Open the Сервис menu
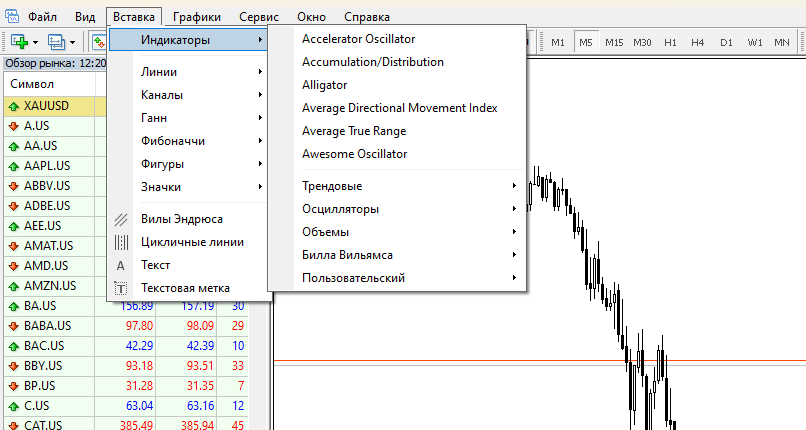806x430 pixels. tap(259, 16)
